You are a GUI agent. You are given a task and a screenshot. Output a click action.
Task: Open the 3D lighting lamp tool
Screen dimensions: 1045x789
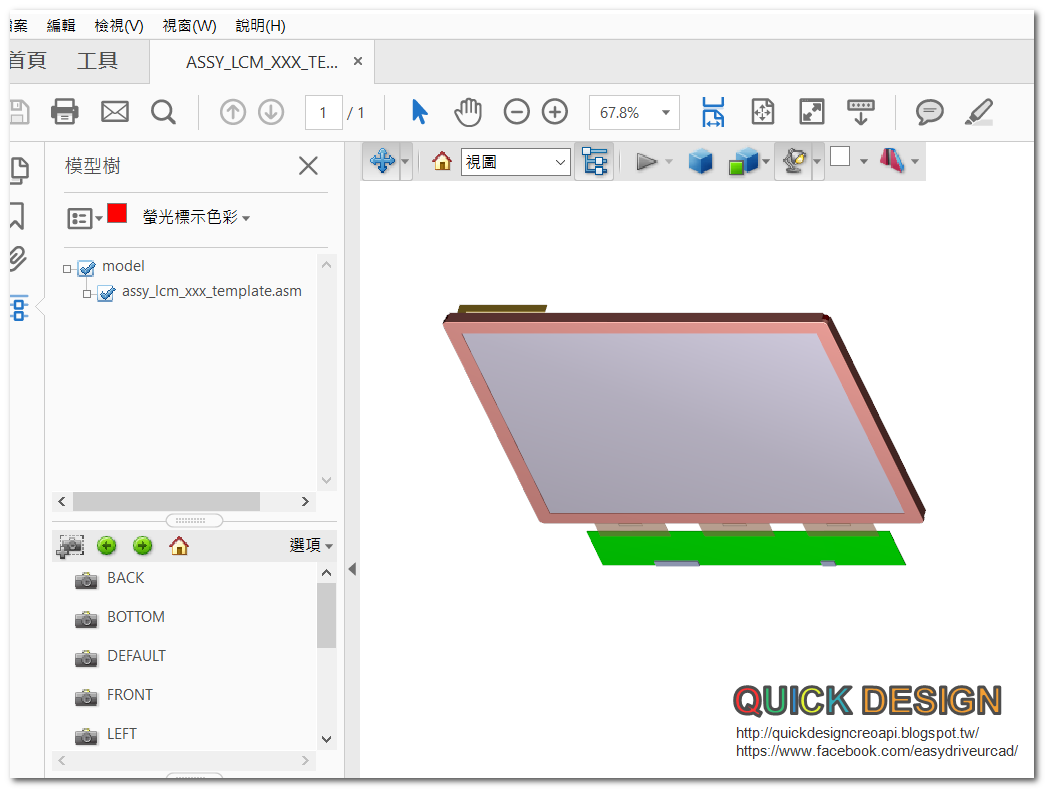(793, 161)
